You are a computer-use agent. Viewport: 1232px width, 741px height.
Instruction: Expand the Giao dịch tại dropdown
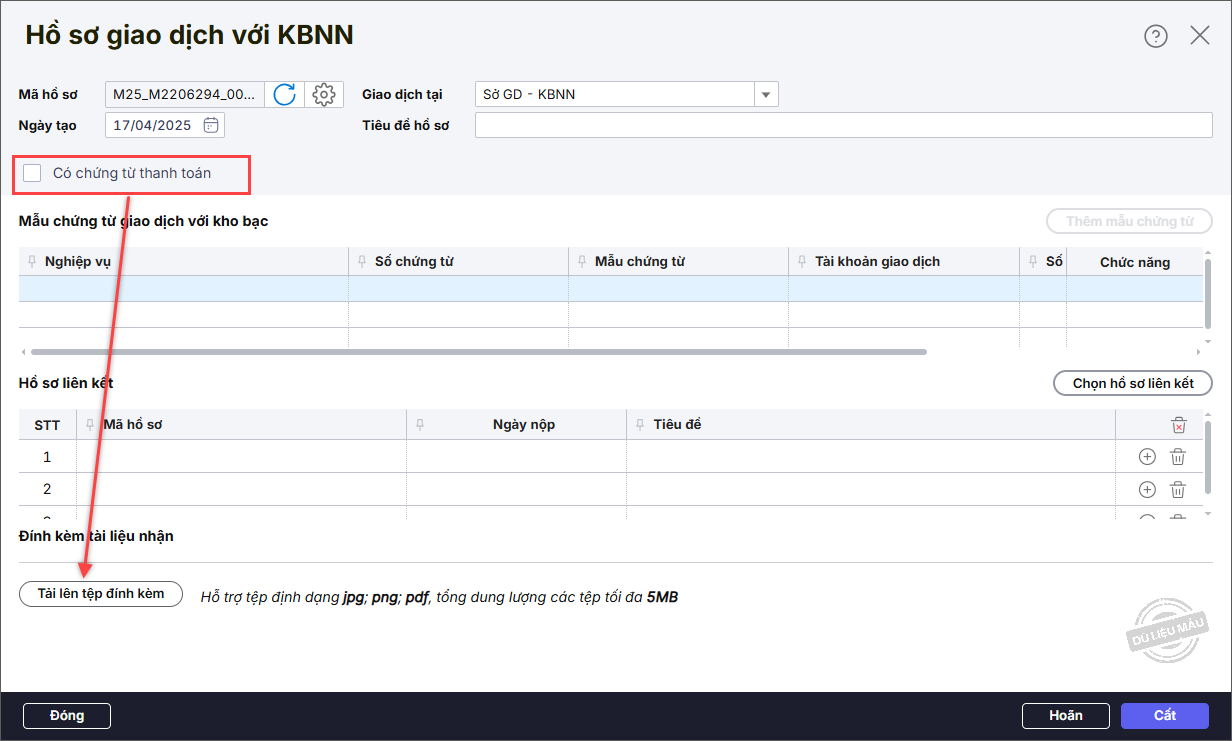[766, 95]
